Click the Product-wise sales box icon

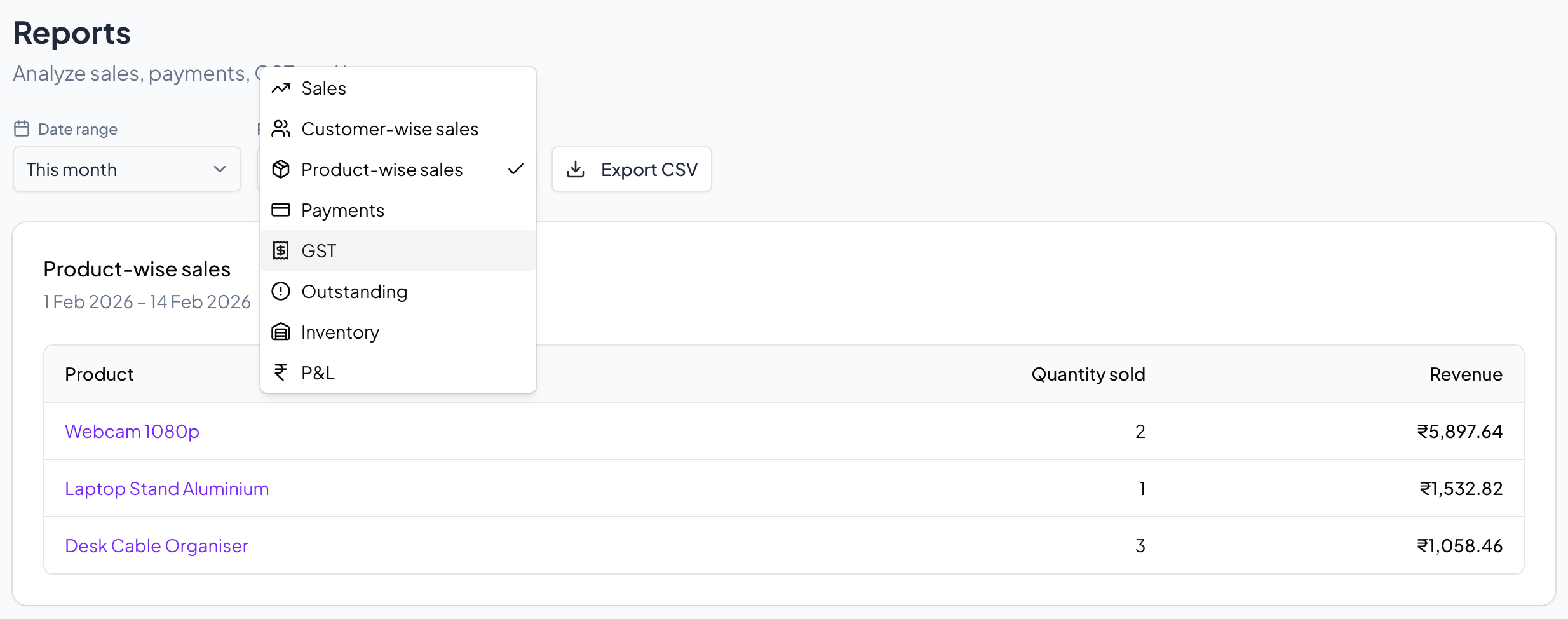click(281, 170)
